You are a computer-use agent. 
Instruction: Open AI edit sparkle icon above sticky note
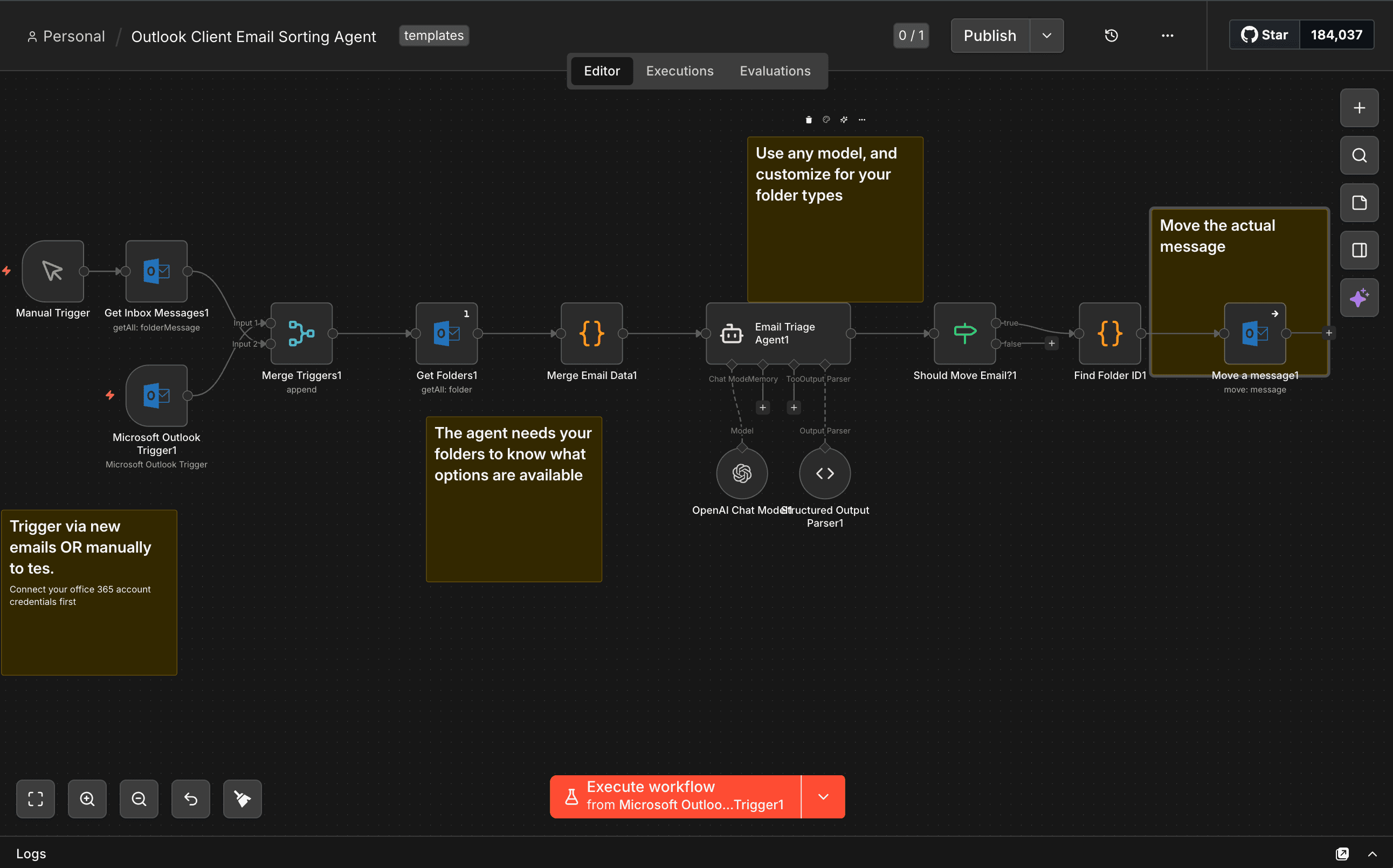pyautogui.click(x=844, y=119)
